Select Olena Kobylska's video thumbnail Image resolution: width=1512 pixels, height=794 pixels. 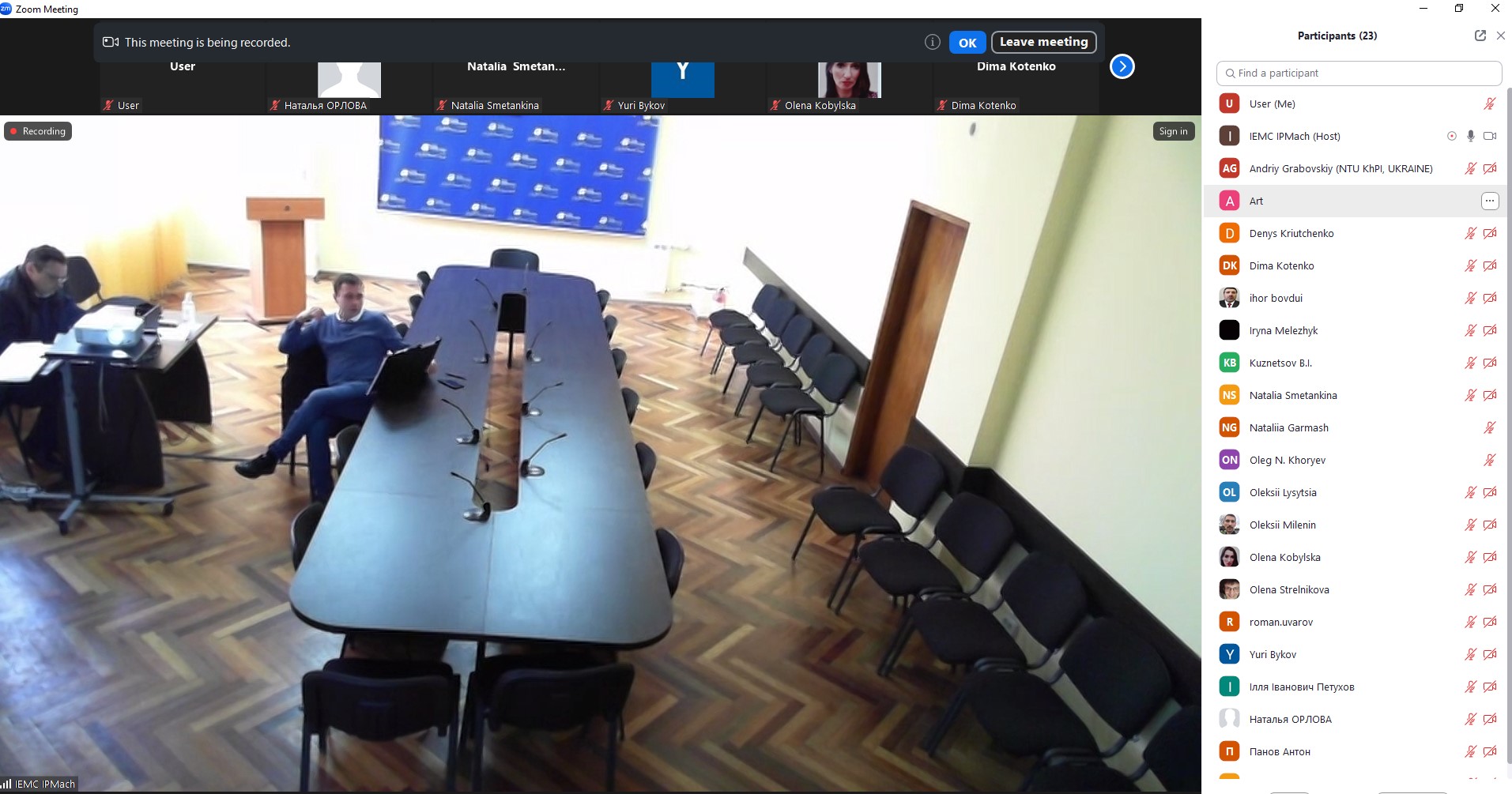pyautogui.click(x=849, y=83)
